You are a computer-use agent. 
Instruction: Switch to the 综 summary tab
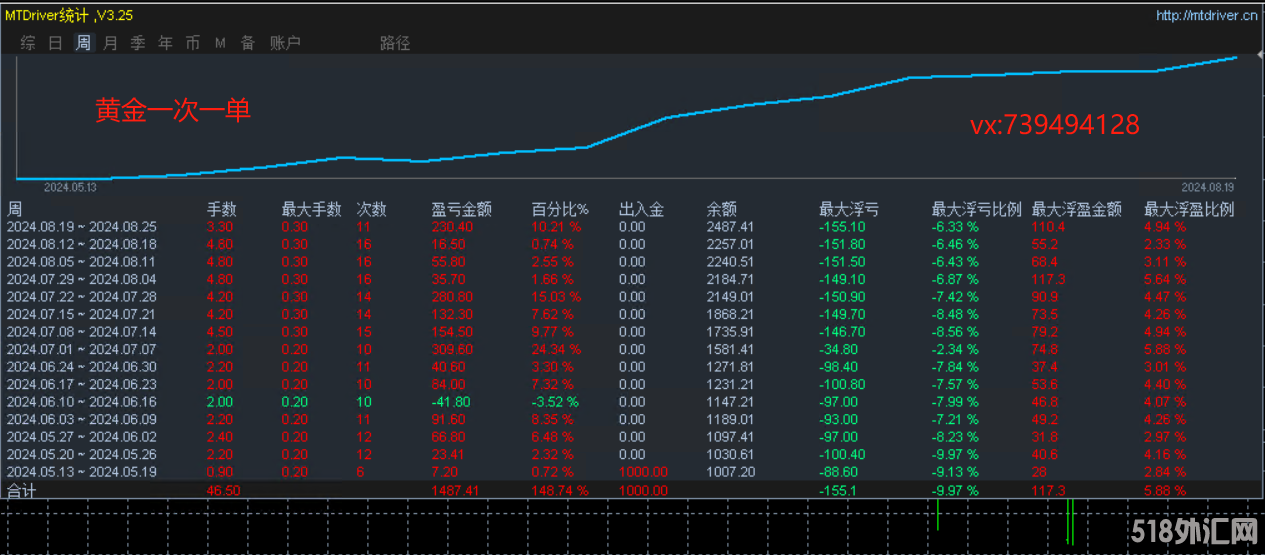[28, 43]
